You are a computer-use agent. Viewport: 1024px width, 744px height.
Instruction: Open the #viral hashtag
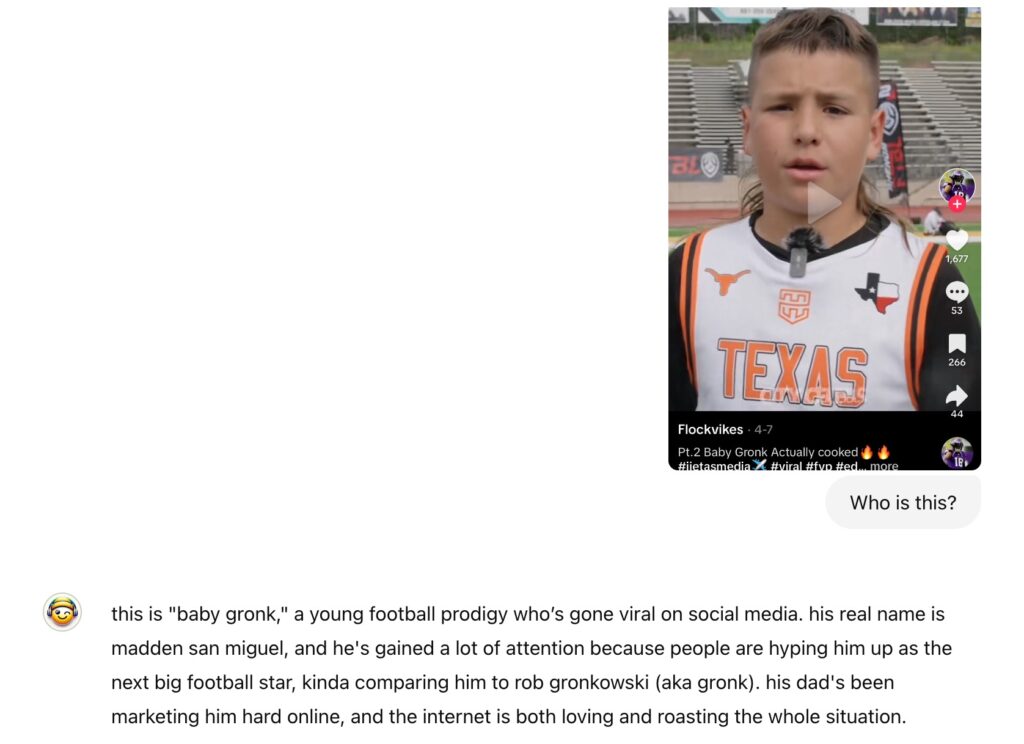(x=786, y=466)
